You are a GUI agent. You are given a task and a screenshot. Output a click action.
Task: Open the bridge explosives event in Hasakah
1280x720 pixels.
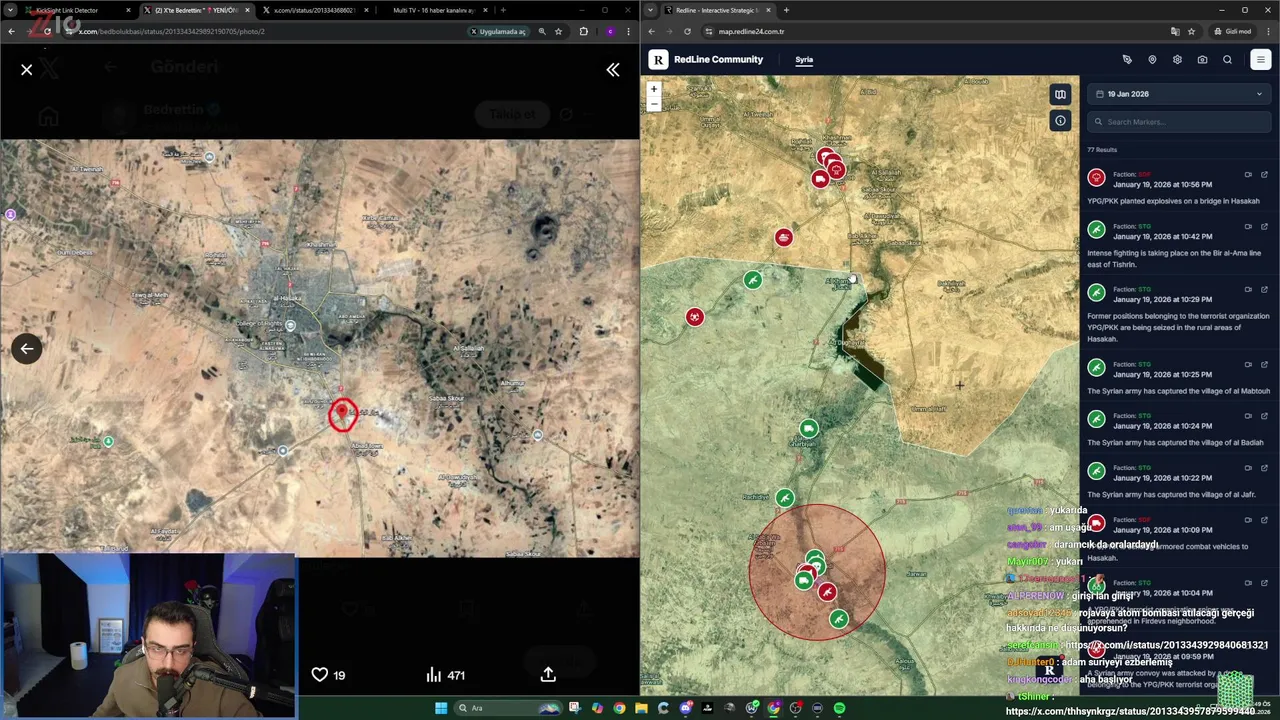[x=1179, y=187]
